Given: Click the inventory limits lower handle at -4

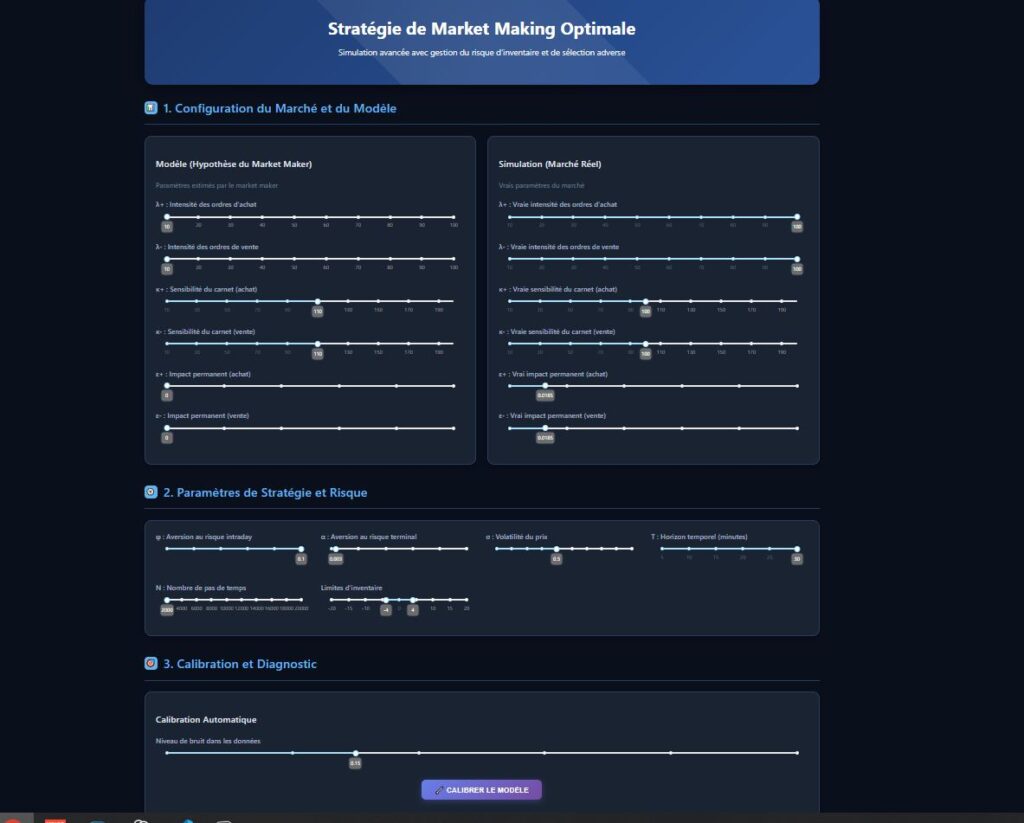Looking at the screenshot, I should (386, 600).
